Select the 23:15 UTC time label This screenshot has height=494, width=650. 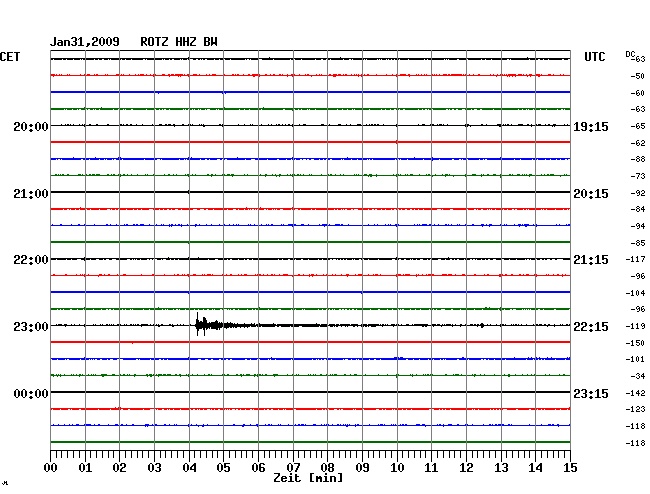(x=591, y=393)
